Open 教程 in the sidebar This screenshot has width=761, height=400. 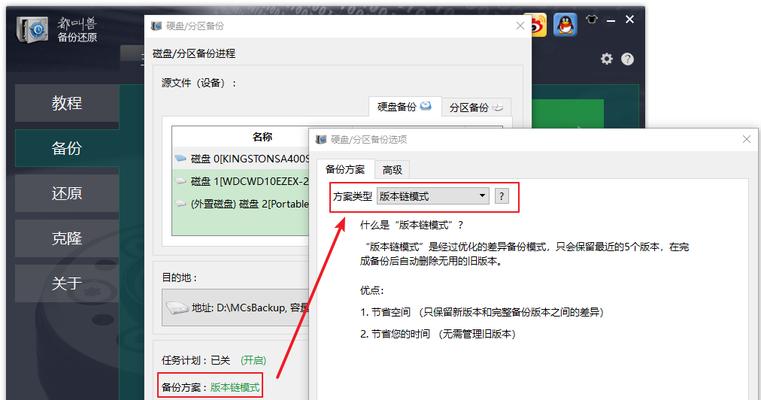(x=67, y=103)
